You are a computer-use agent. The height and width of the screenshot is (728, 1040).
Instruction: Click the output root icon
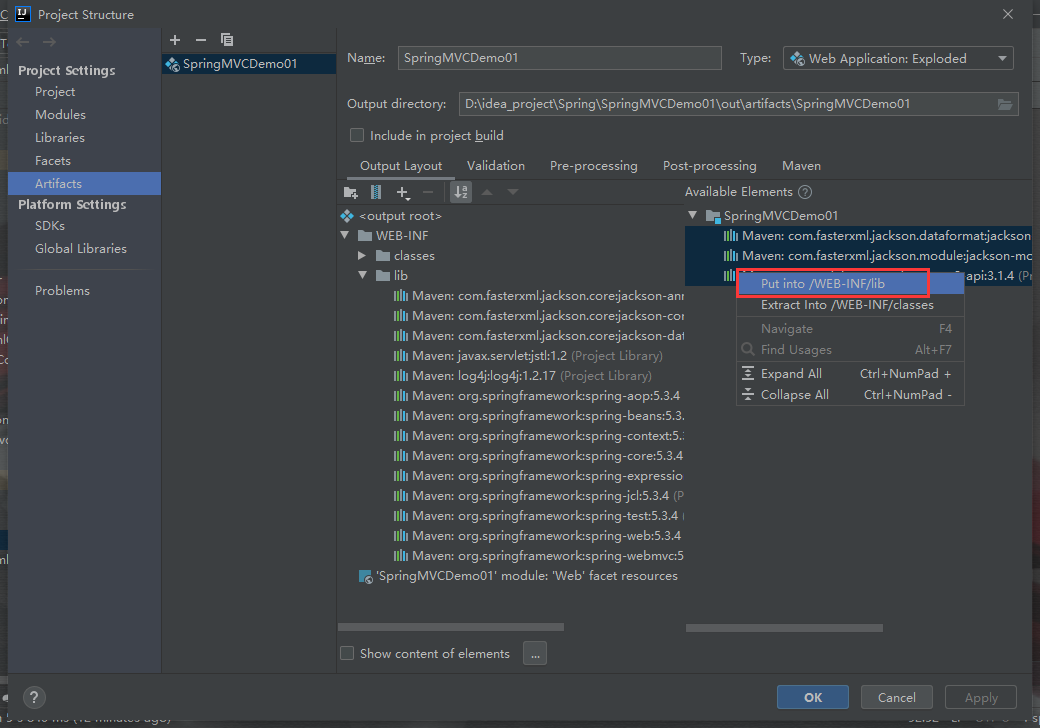tap(347, 216)
